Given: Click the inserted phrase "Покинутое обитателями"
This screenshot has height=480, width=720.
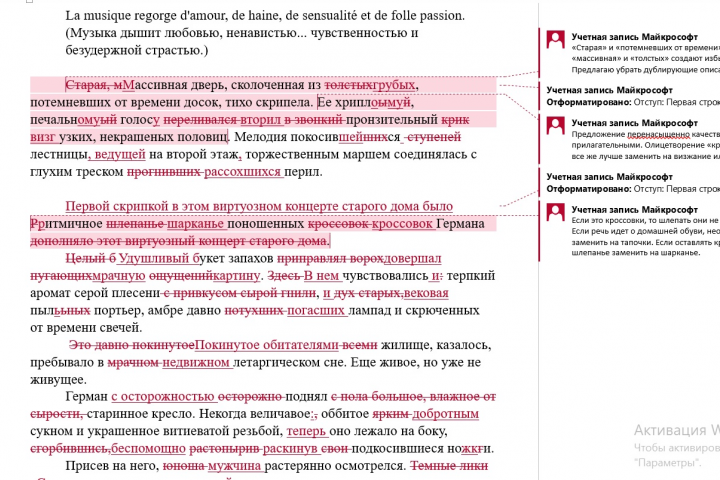Looking at the screenshot, I should (x=267, y=344).
